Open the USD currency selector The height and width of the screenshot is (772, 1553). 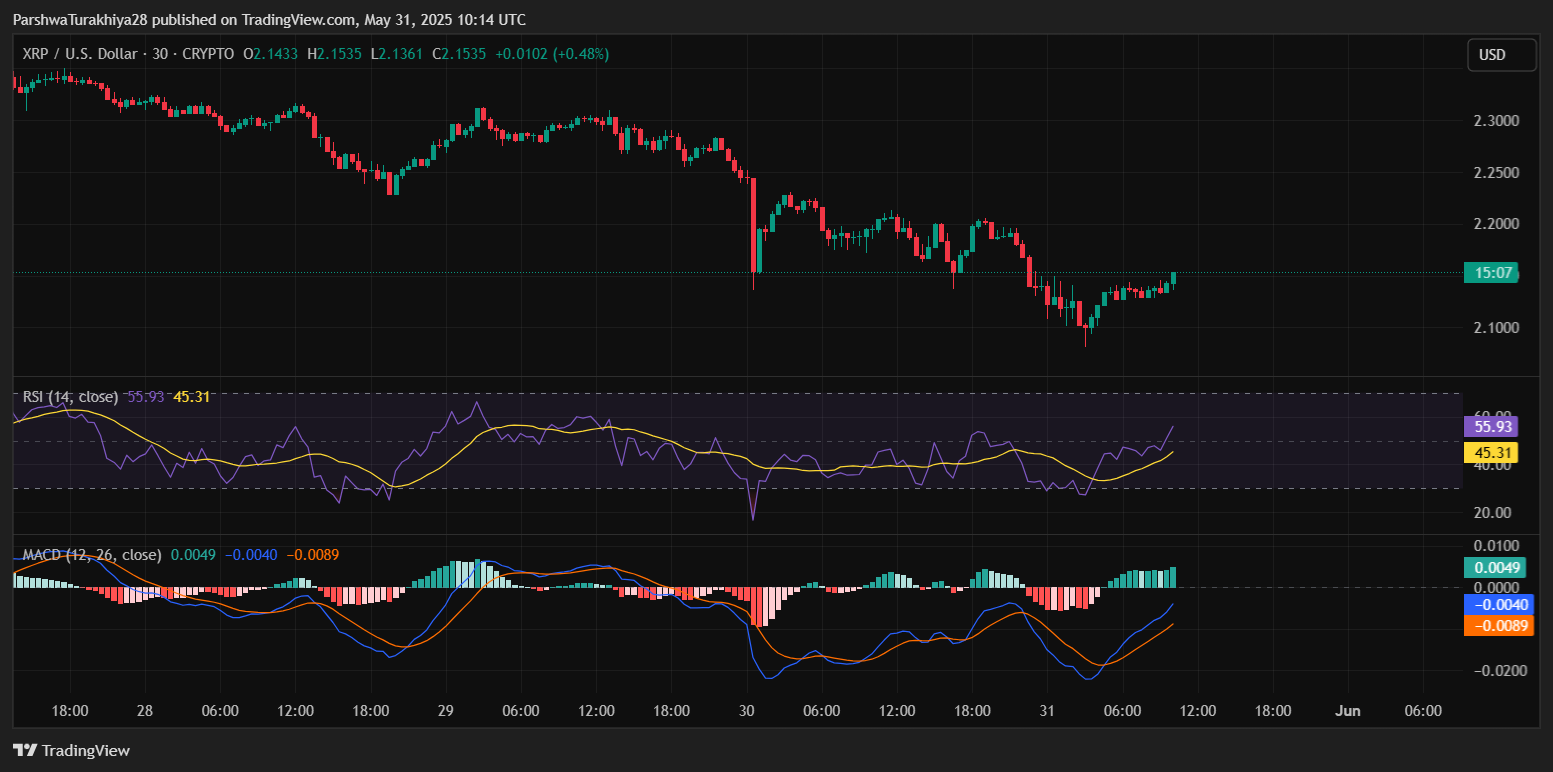pyautogui.click(x=1501, y=55)
